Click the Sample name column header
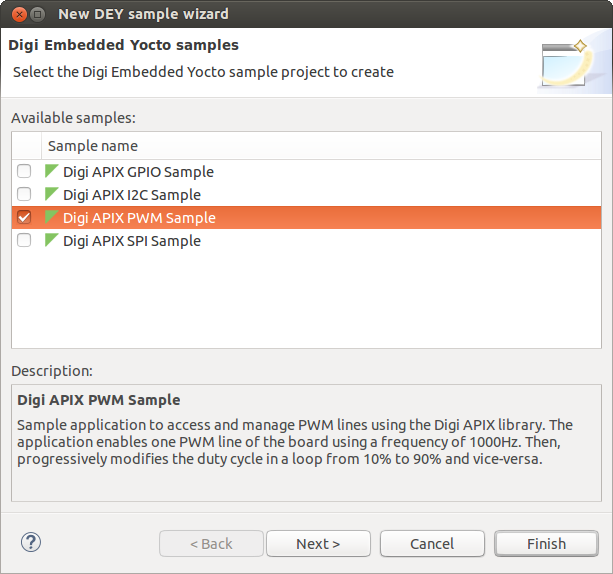This screenshot has height=574, width=613. (321, 146)
